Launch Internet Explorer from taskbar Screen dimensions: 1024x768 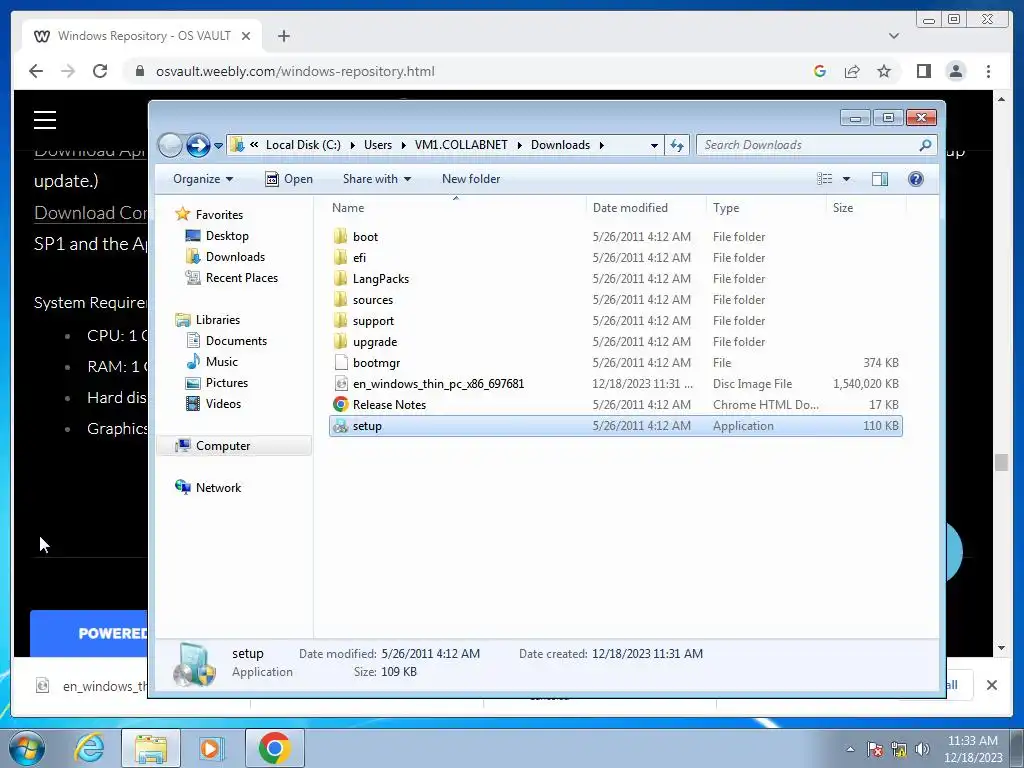(x=89, y=748)
